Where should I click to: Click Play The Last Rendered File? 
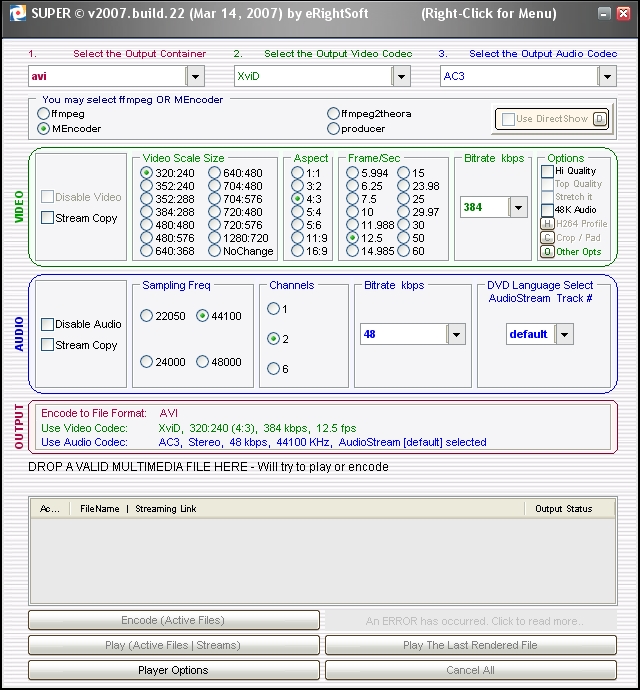pos(471,645)
